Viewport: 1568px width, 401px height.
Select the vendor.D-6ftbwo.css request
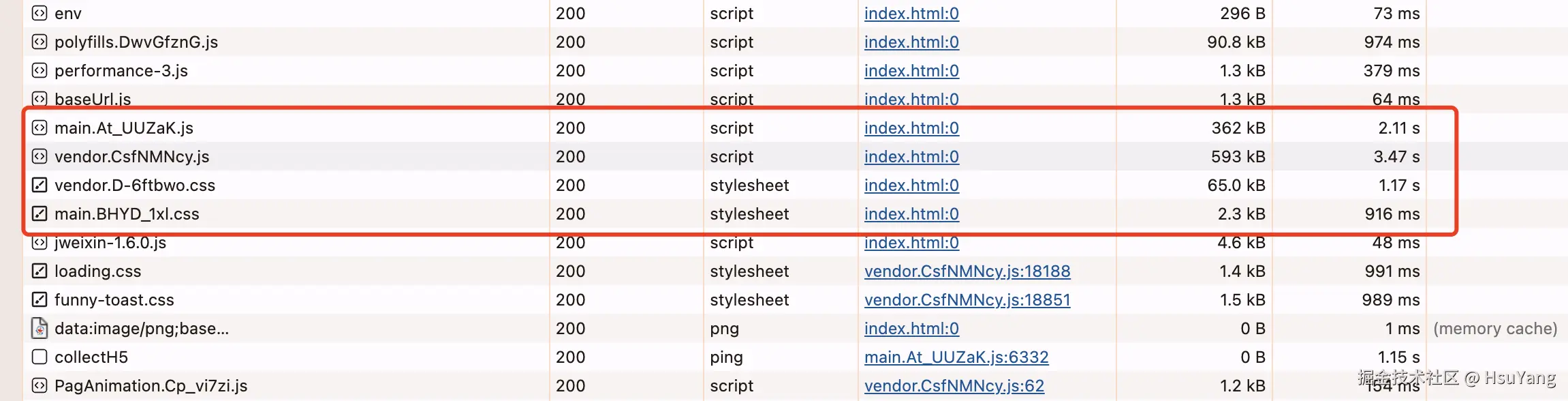pyautogui.click(x=135, y=185)
